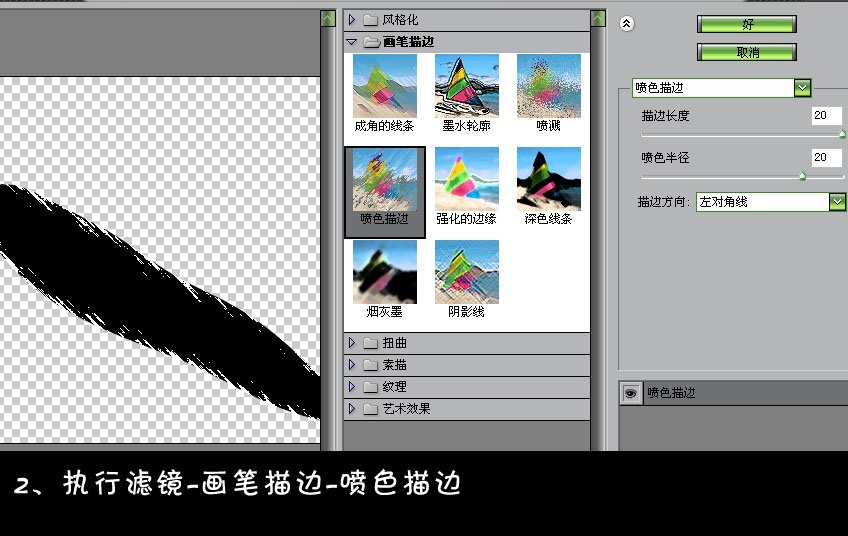Collapse the 画笔描边 filter folder

click(352, 42)
